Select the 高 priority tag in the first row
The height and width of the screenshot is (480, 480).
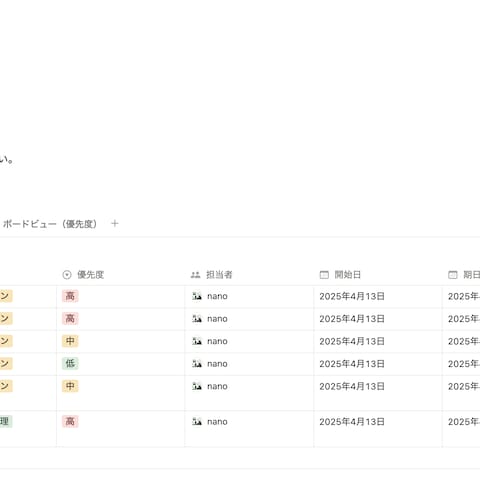coord(70,296)
